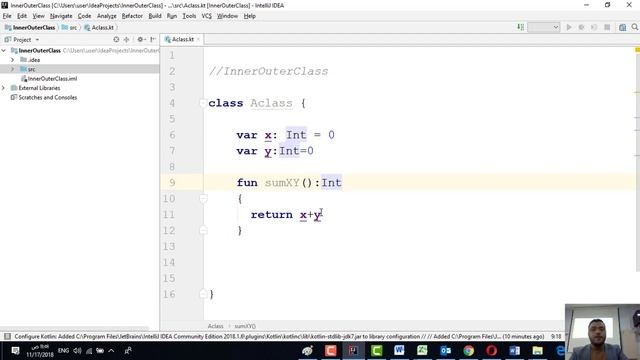Close the Aclass.kt editor tab
Viewport: 640px width, 360px height.
click(x=198, y=39)
